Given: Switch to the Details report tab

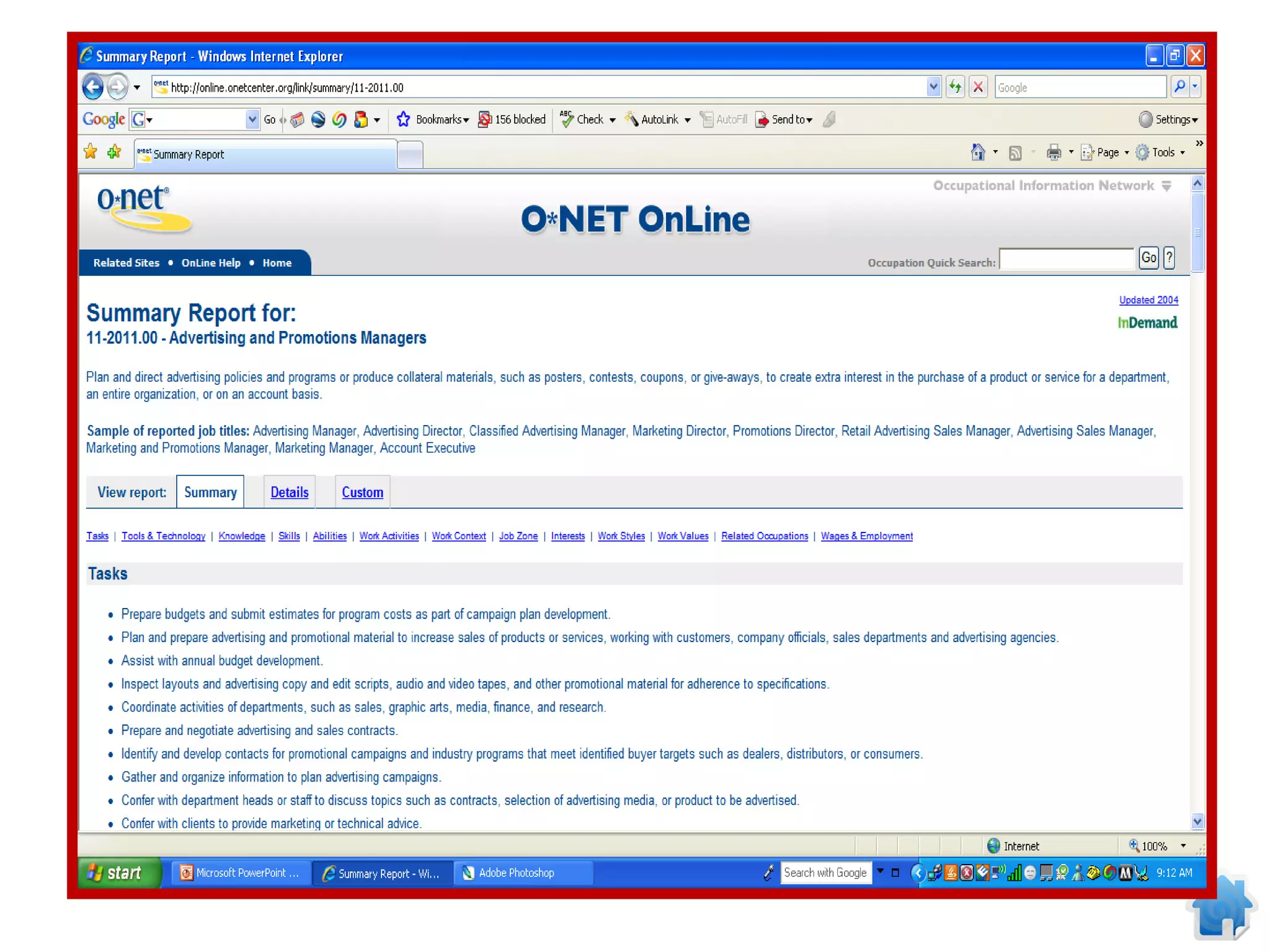Looking at the screenshot, I should tap(289, 492).
